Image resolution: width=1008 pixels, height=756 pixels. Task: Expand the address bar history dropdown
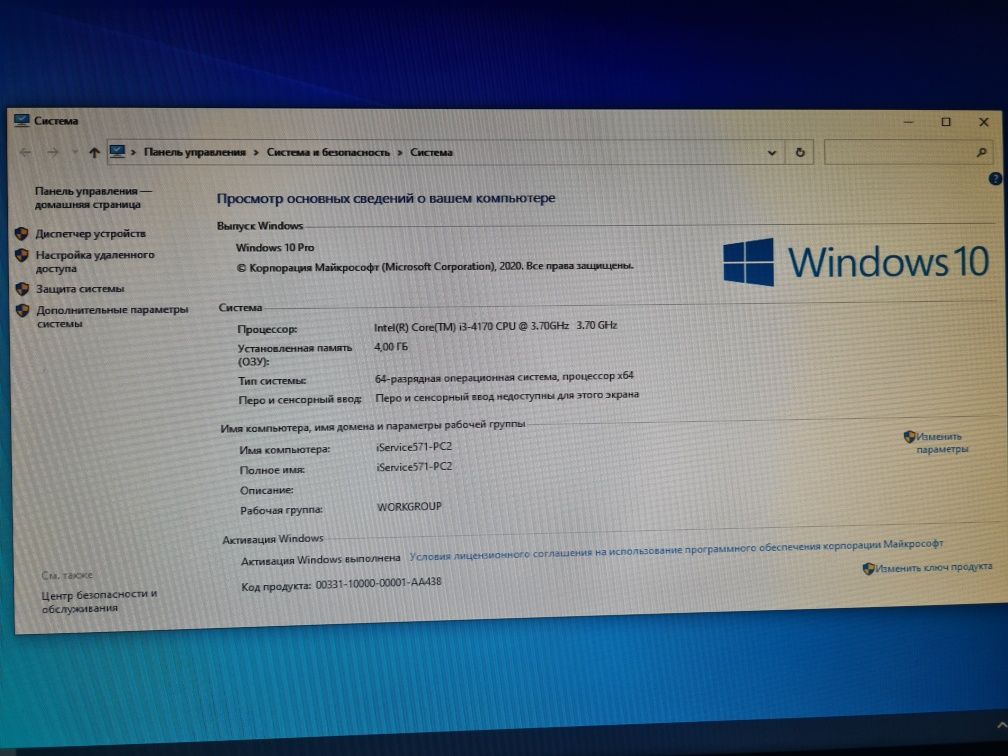pyautogui.click(x=771, y=152)
